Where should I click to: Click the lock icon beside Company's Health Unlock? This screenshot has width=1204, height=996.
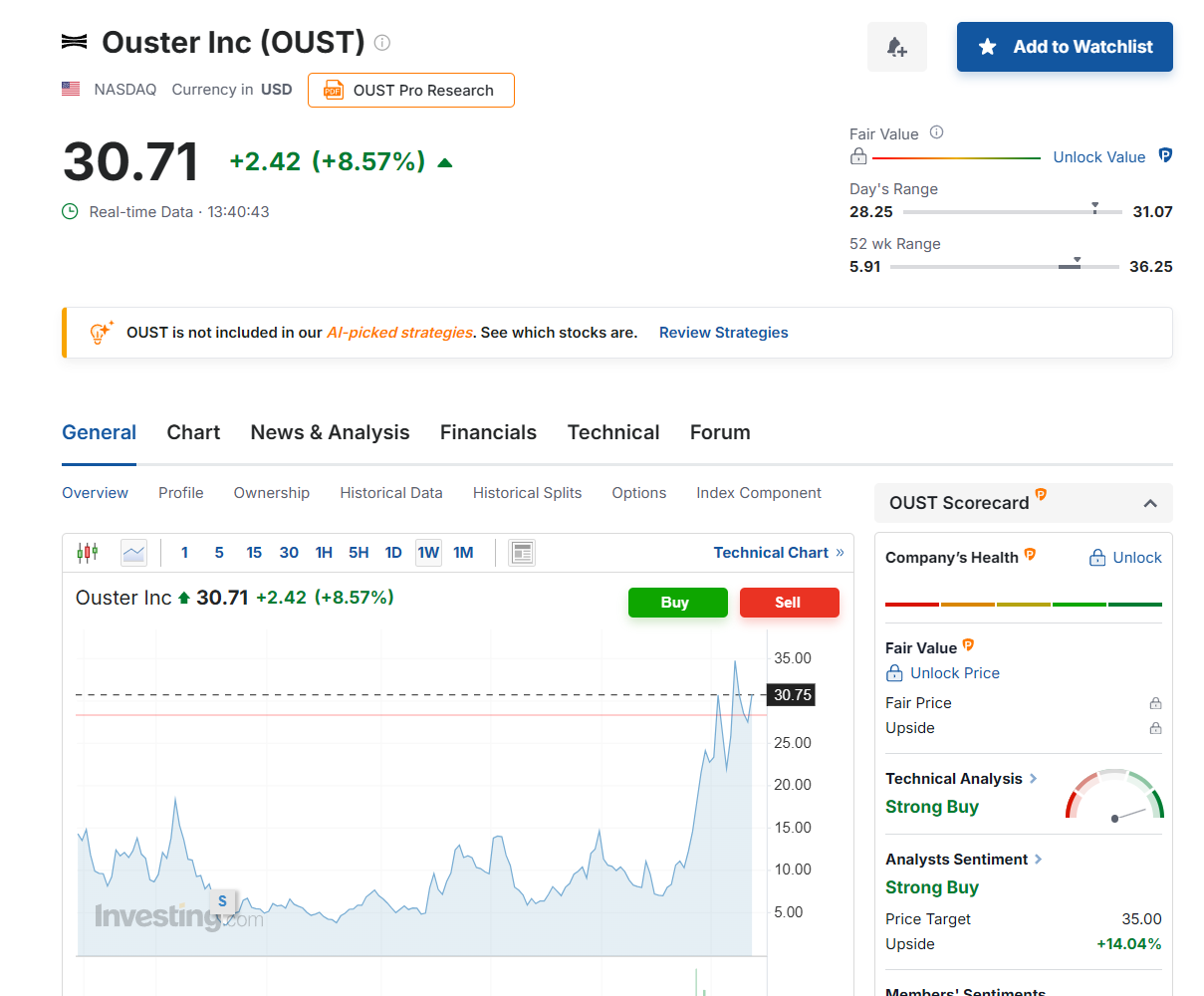click(x=1097, y=558)
